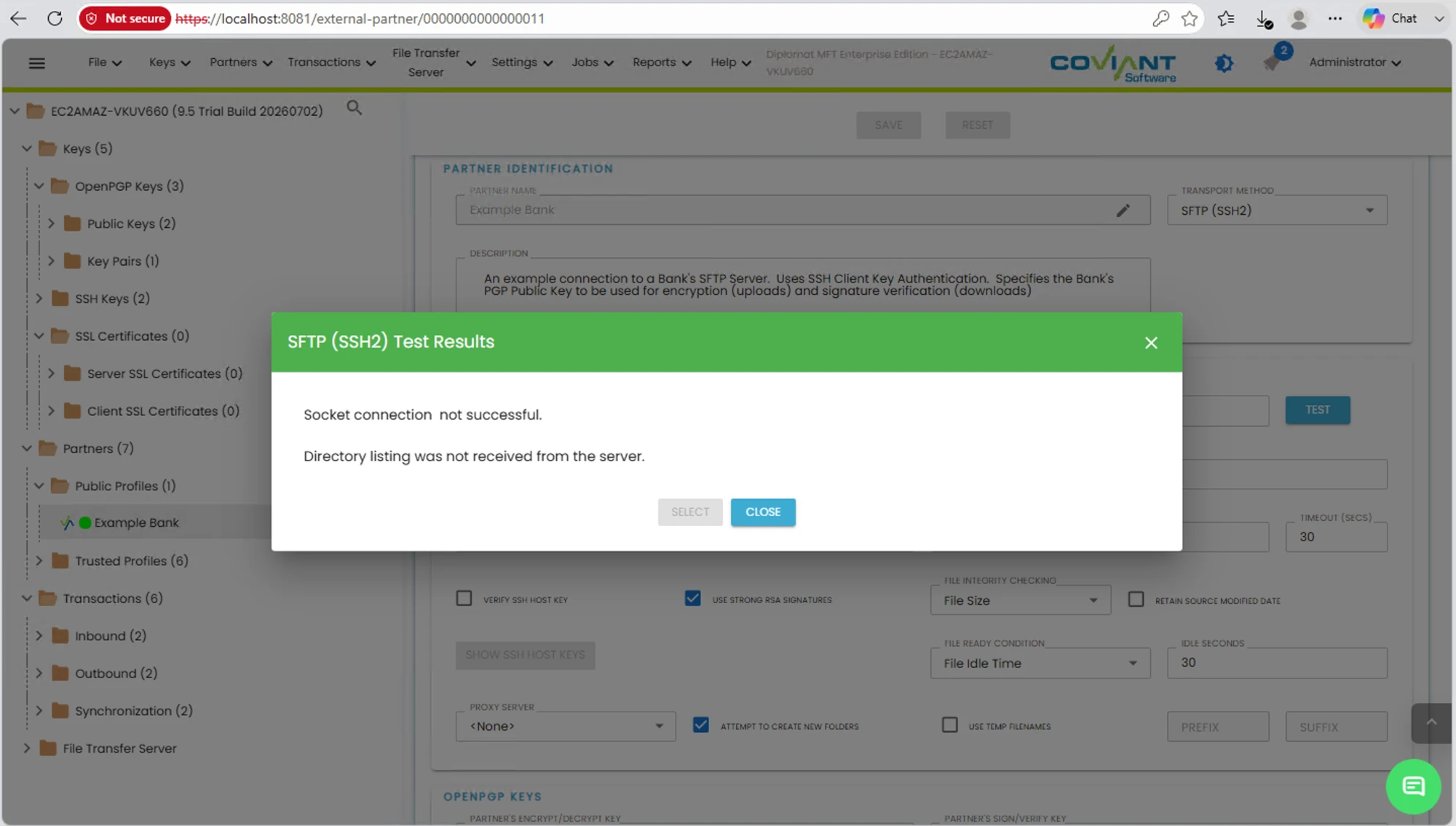The width and height of the screenshot is (1456, 826).
Task: Open the Settings menu
Action: coord(522,63)
